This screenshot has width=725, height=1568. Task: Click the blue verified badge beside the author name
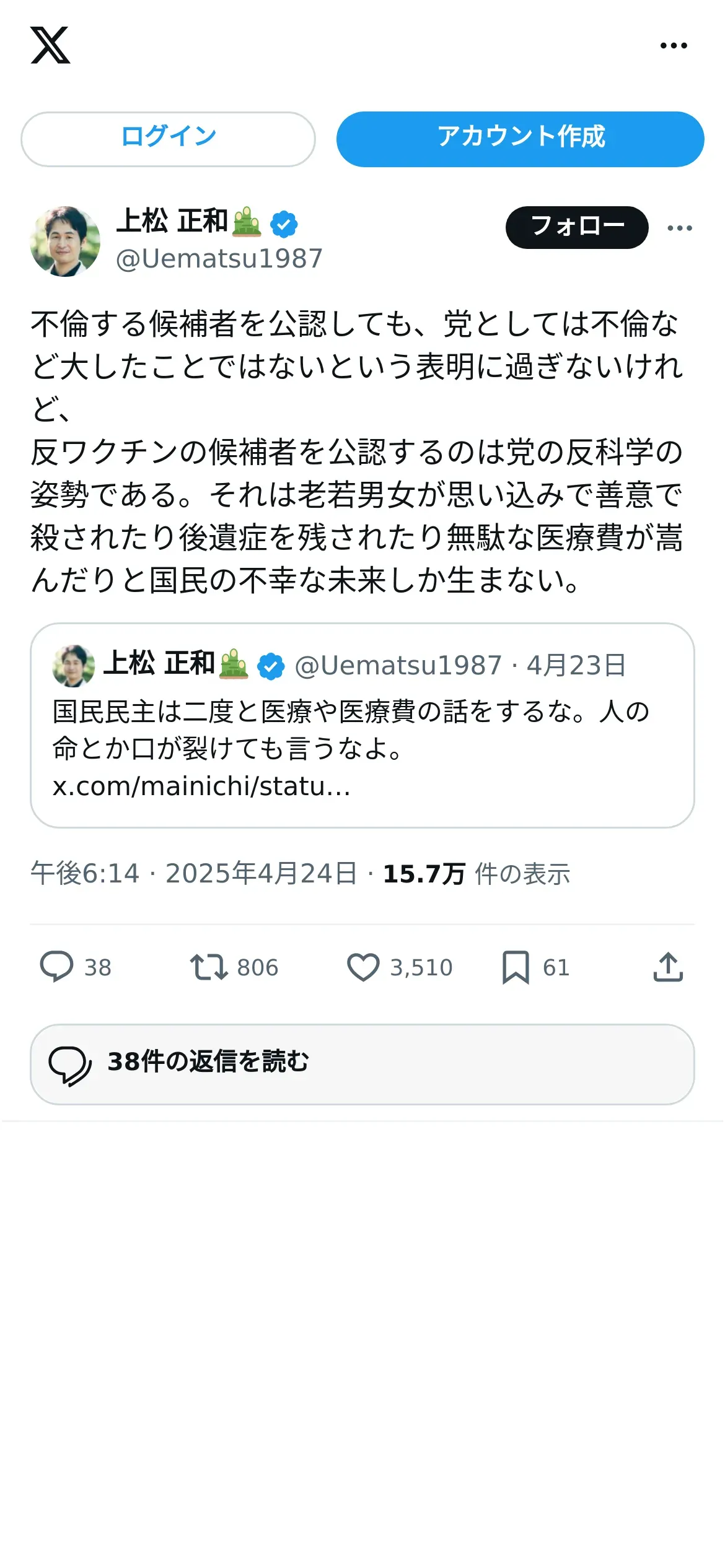click(x=284, y=224)
